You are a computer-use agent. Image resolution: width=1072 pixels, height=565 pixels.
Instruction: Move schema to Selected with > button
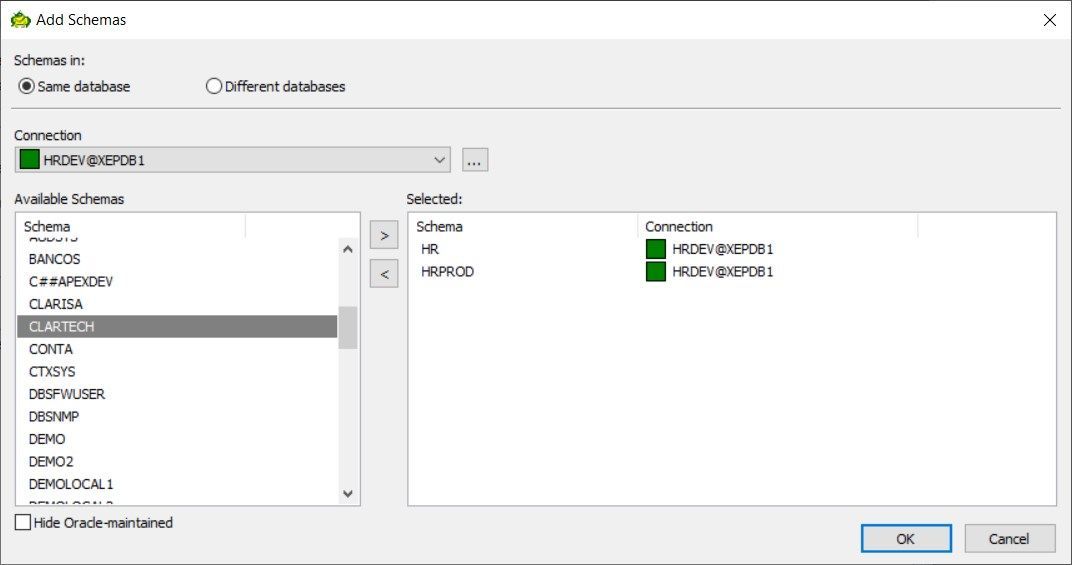coord(384,235)
